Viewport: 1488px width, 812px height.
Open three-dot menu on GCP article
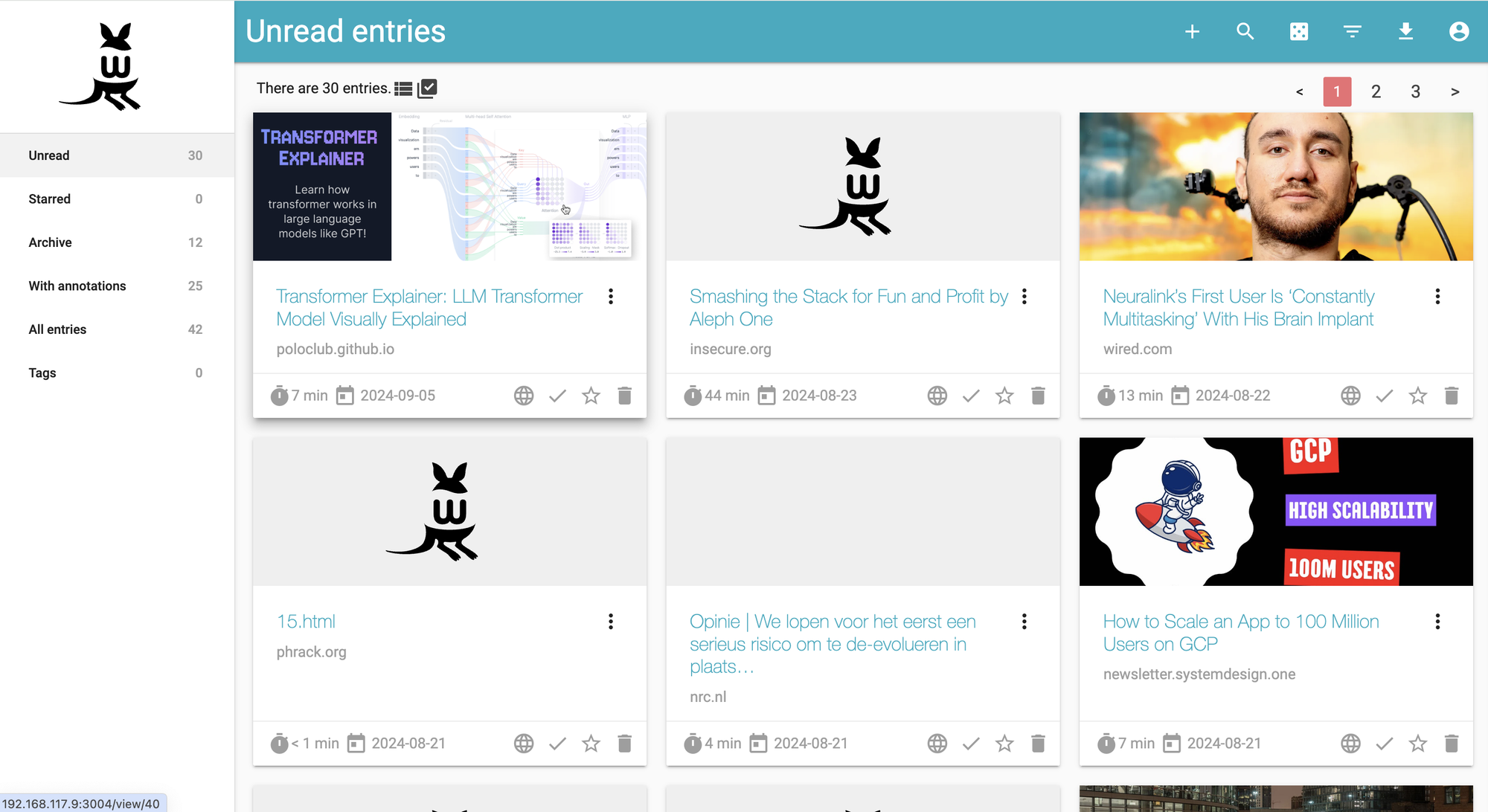(1437, 622)
